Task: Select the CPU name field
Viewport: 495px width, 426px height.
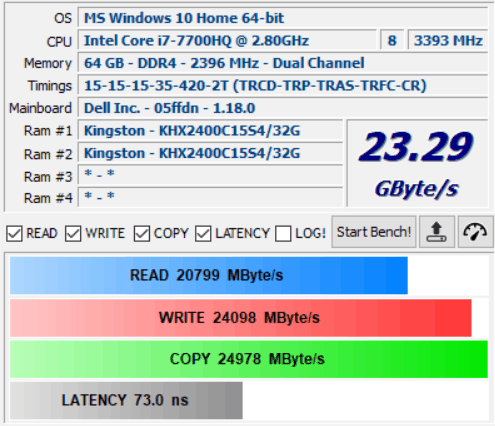Action: tap(227, 40)
